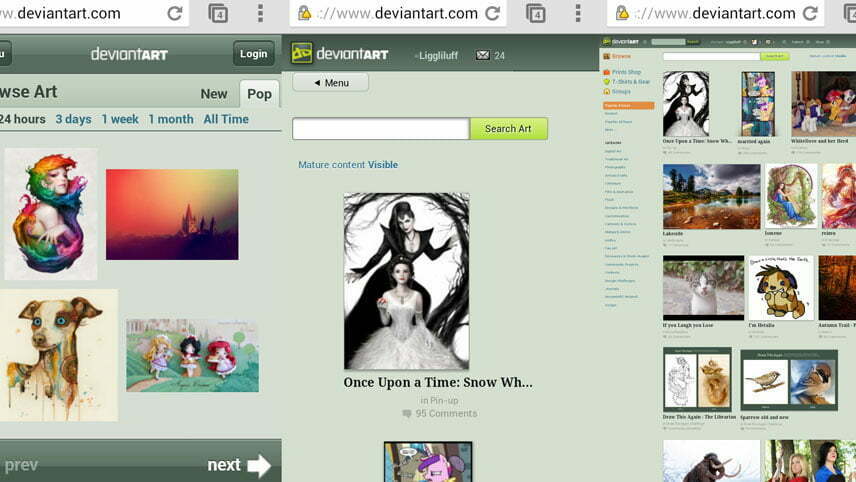
Task: Click the 'Lakeside' title text
Action: (x=673, y=233)
